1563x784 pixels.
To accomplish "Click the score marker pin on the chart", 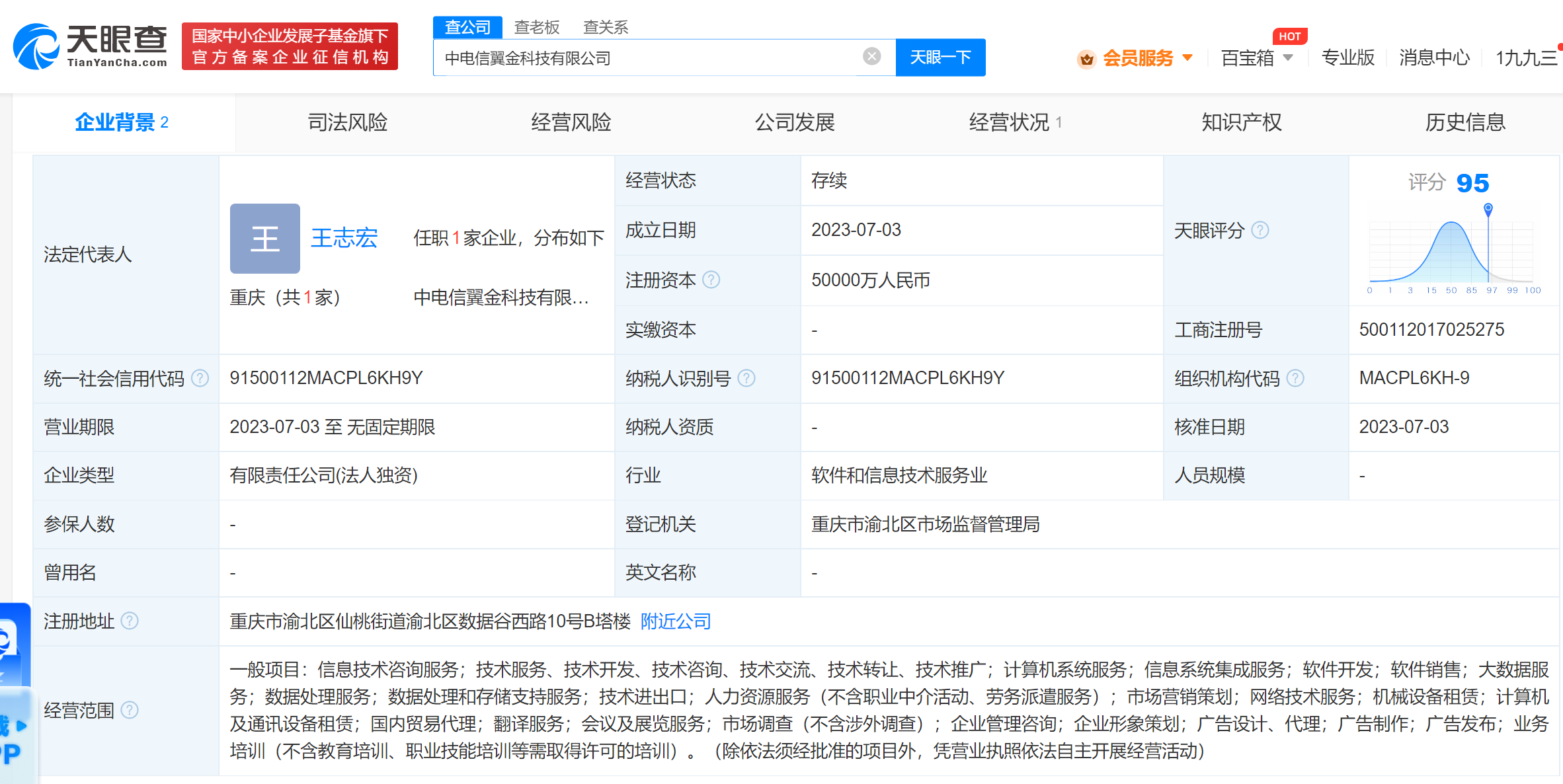I will pyautogui.click(x=1488, y=210).
